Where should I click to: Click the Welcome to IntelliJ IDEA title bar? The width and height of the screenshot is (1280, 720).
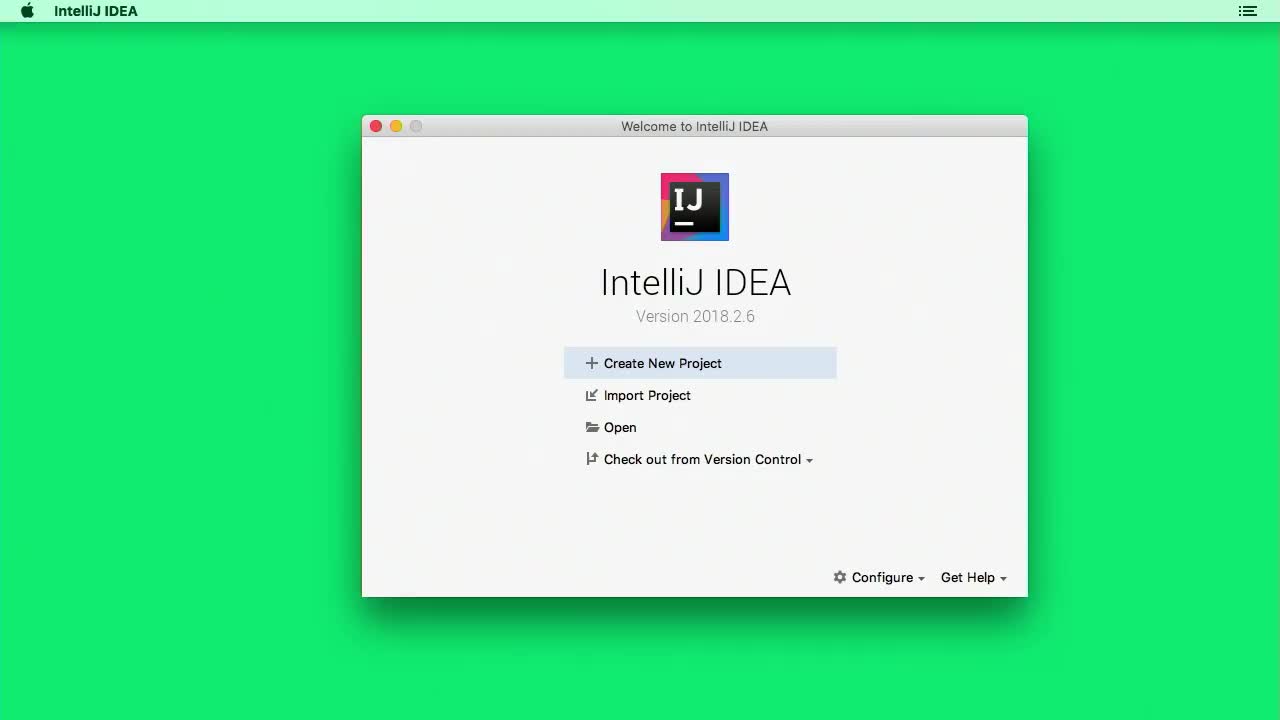[x=694, y=126]
